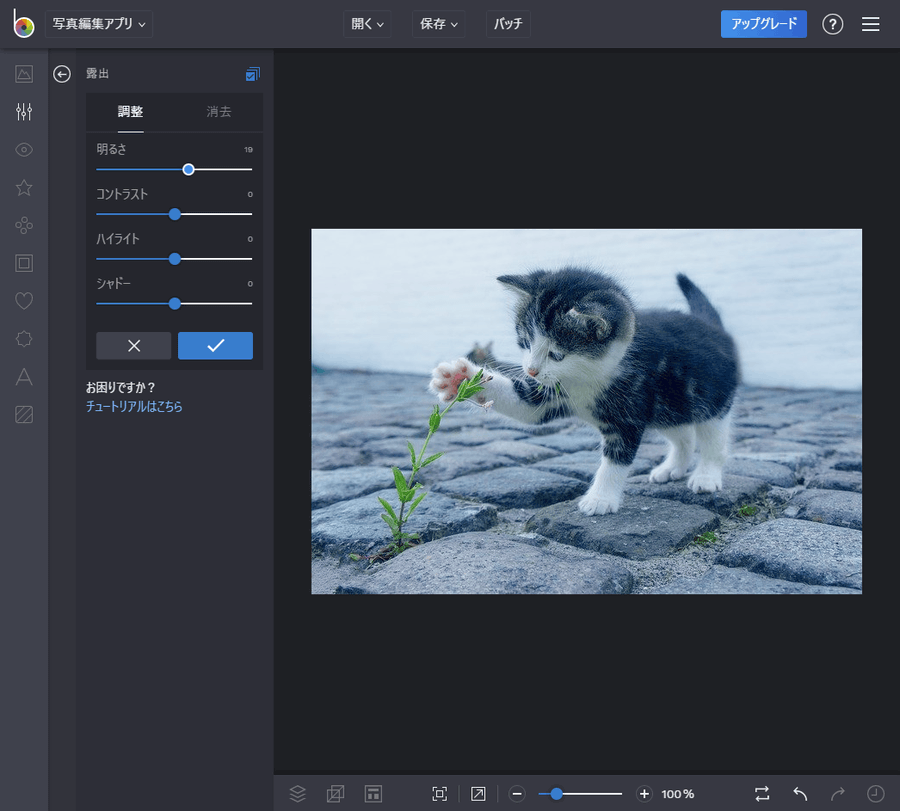Open the Text tool A icon
The height and width of the screenshot is (811, 900).
pyautogui.click(x=24, y=377)
